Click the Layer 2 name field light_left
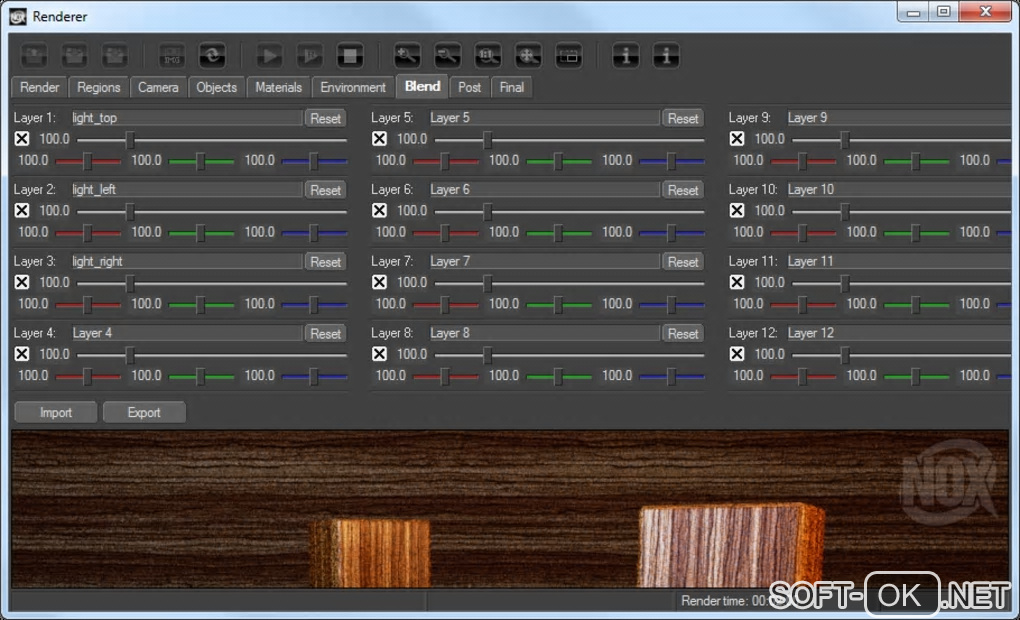Viewport: 1020px width, 620px height. click(x=186, y=189)
